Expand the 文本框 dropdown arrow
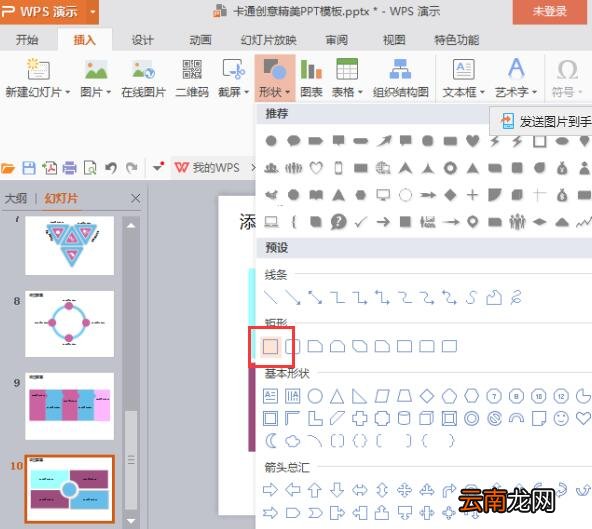The height and width of the screenshot is (529, 592). tap(482, 92)
